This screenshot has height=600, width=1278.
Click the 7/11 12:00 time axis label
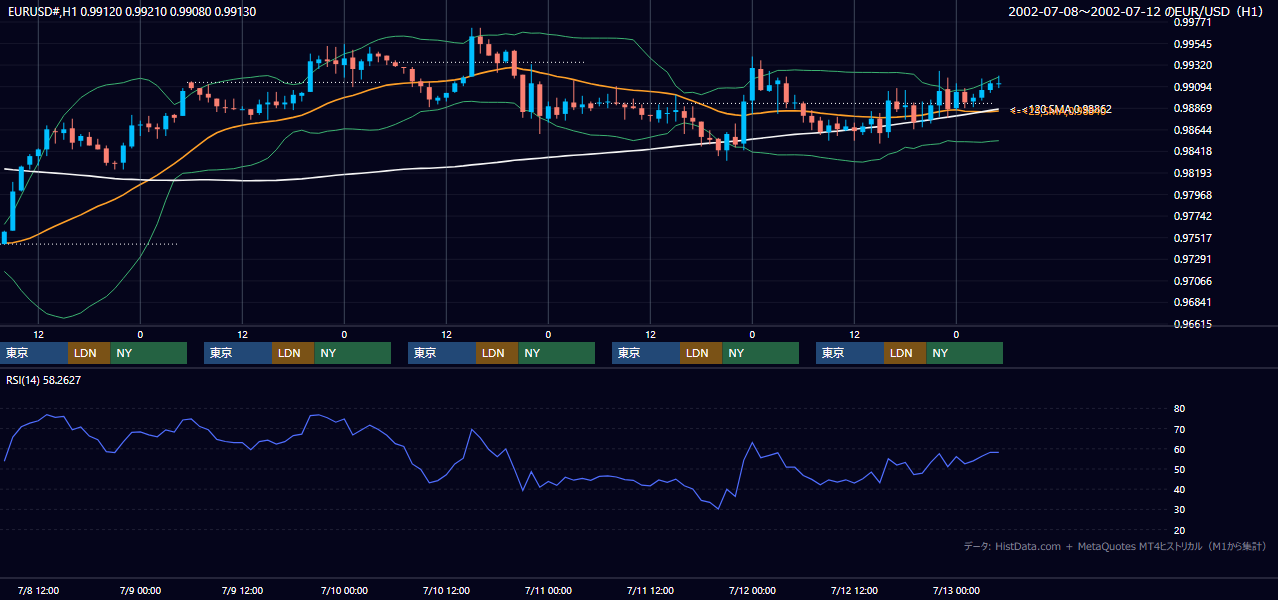tap(651, 590)
